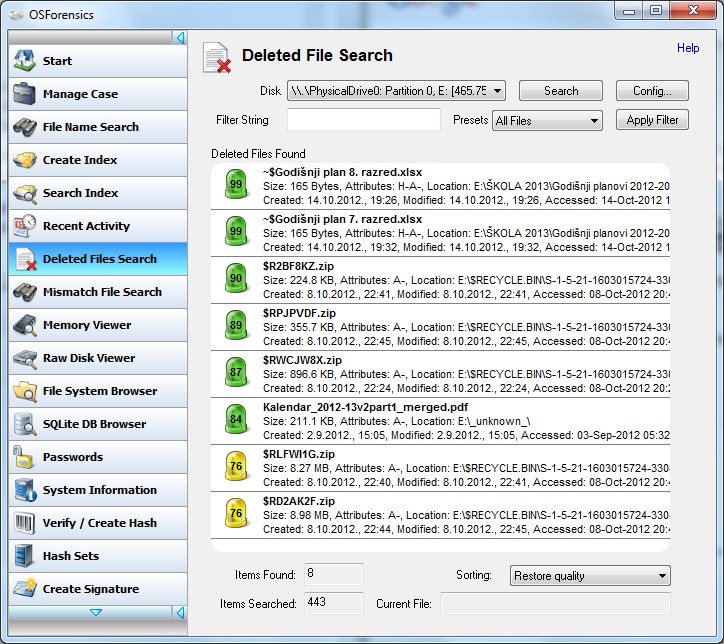Open the Presets All Files dropdown

(x=594, y=121)
